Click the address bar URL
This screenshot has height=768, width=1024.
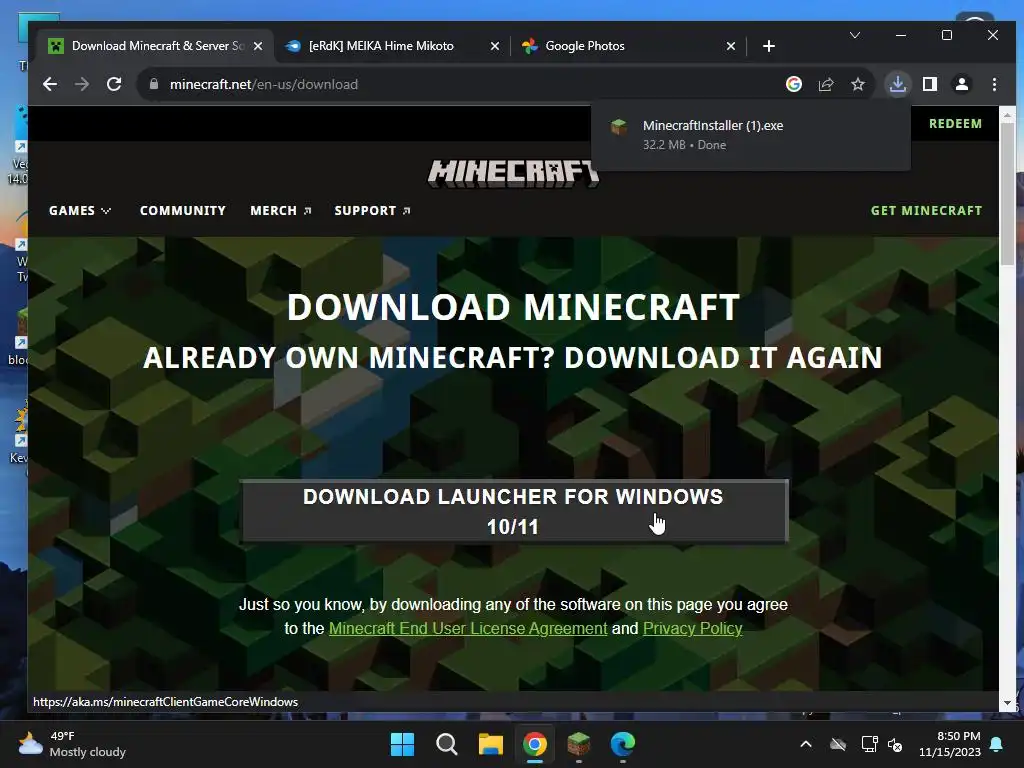click(264, 84)
